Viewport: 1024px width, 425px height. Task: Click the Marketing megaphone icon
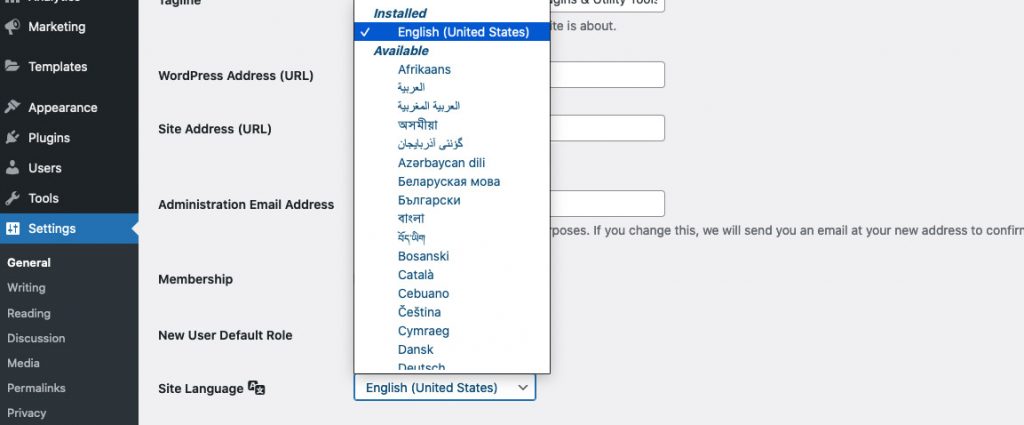pos(12,27)
